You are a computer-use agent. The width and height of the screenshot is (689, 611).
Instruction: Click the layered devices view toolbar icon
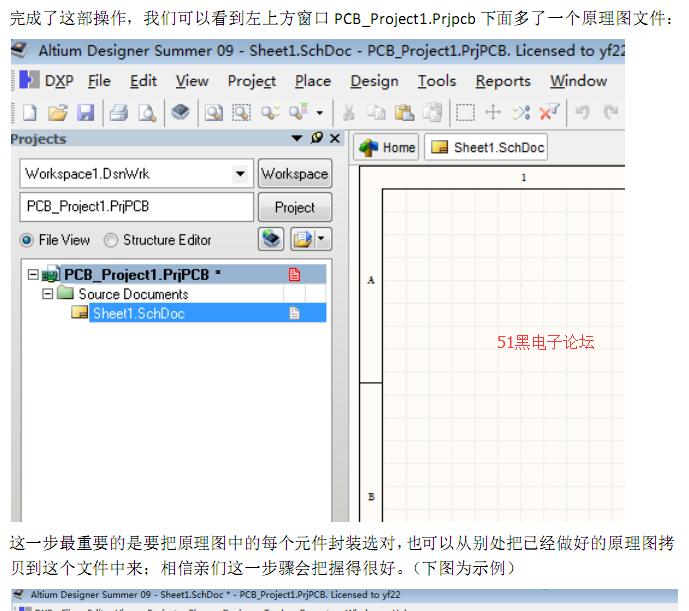point(181,112)
